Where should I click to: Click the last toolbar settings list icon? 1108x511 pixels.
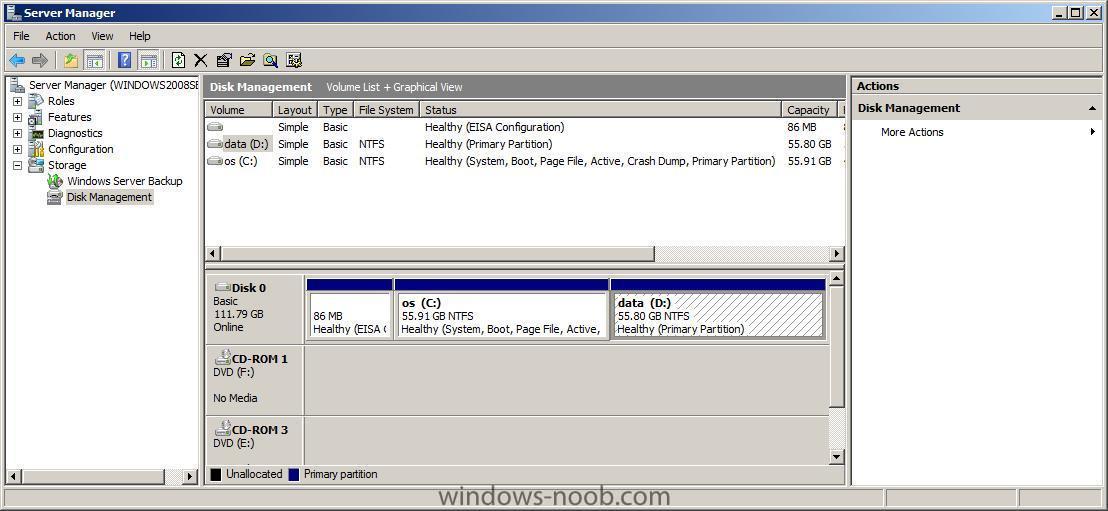point(294,61)
